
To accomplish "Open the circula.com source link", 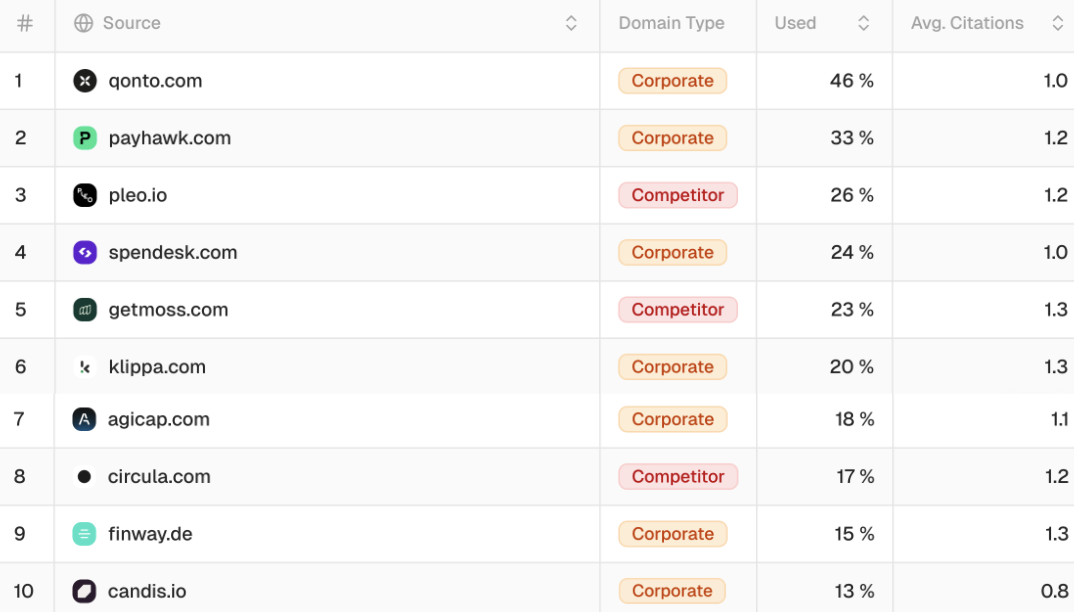I will pyautogui.click(x=159, y=477).
